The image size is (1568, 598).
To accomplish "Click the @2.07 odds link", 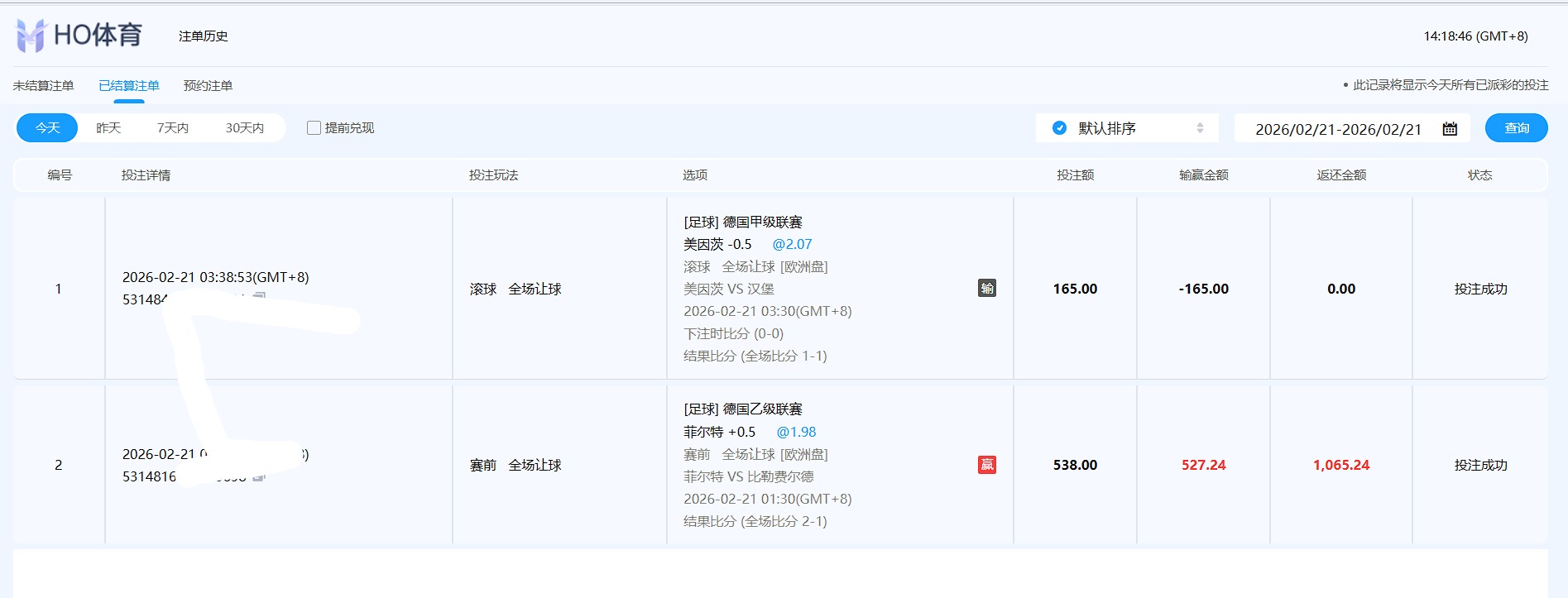I will [792, 245].
